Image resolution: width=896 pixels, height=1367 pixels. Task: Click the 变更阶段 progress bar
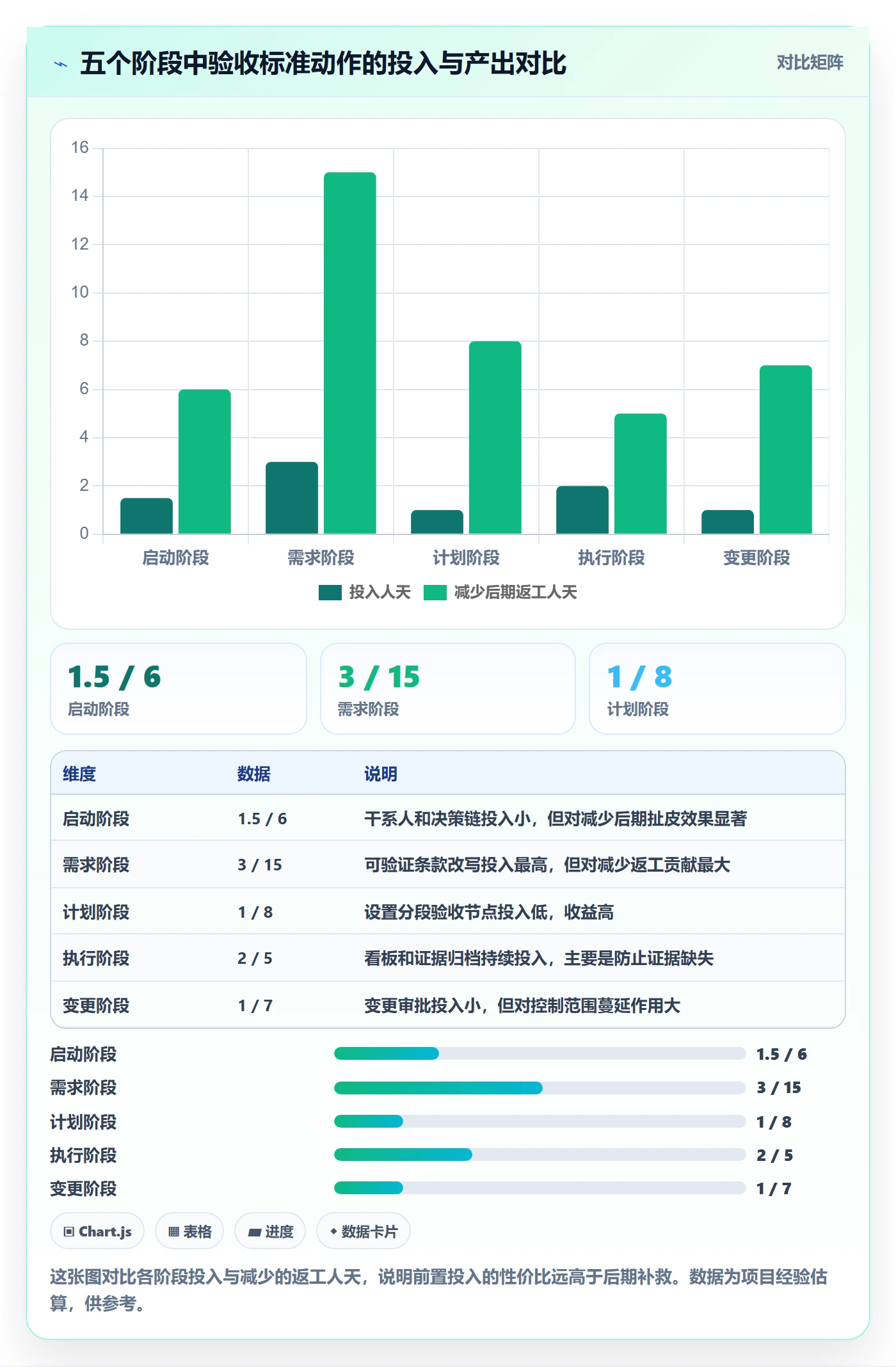(x=540, y=1188)
